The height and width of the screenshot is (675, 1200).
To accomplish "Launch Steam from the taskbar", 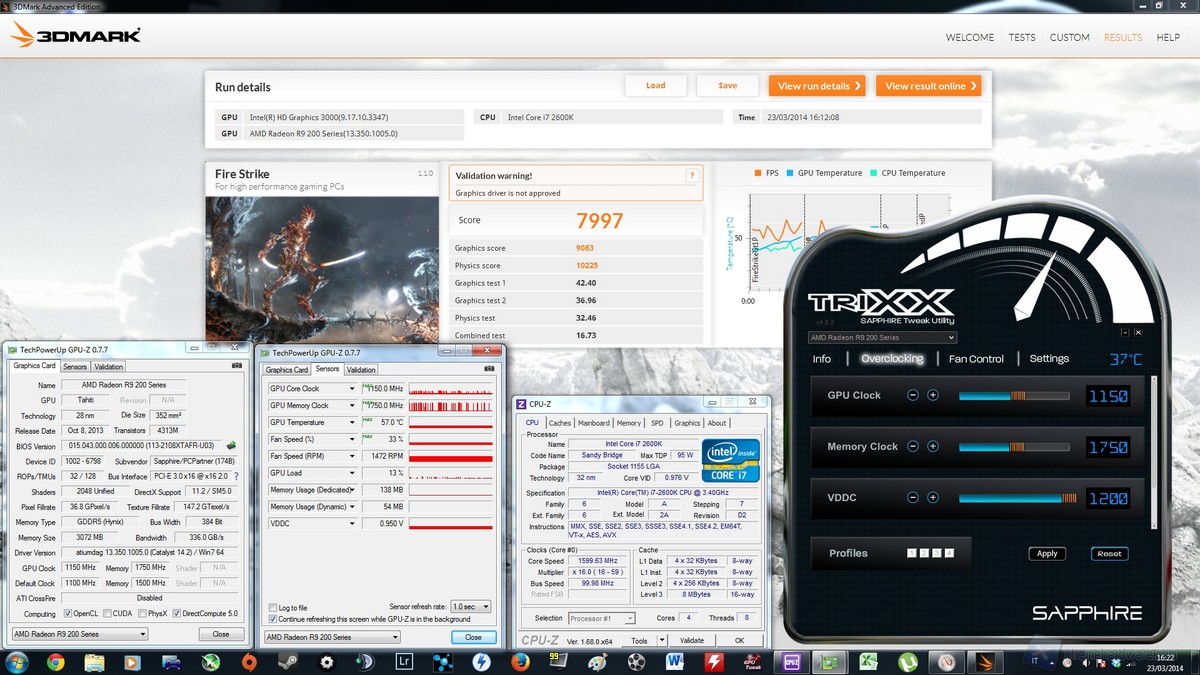I will coord(287,661).
